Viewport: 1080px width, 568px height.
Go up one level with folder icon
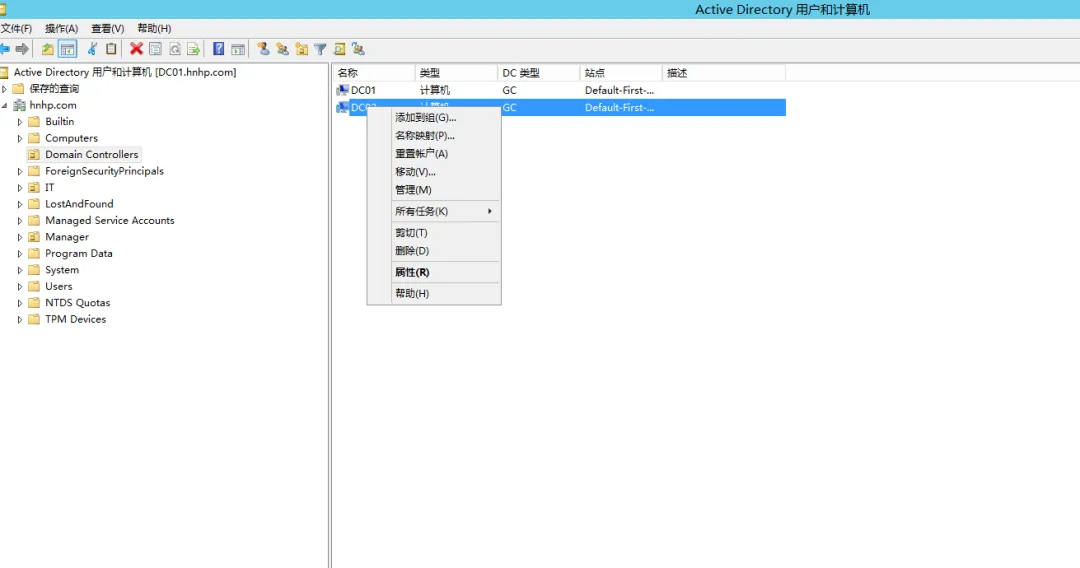coord(48,49)
